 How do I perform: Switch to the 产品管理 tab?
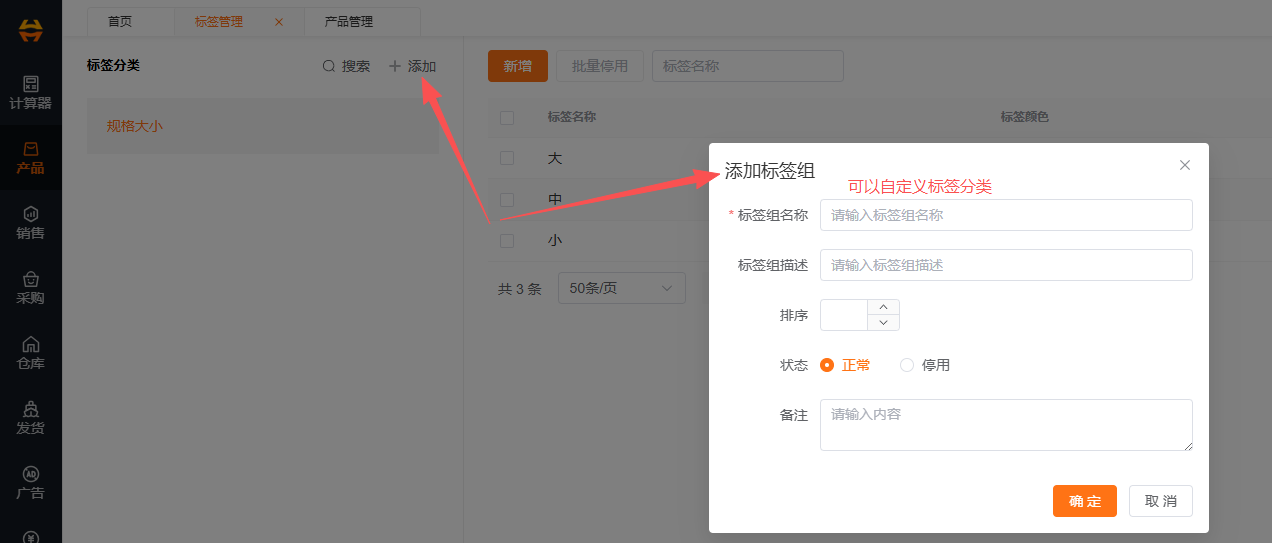tap(349, 21)
